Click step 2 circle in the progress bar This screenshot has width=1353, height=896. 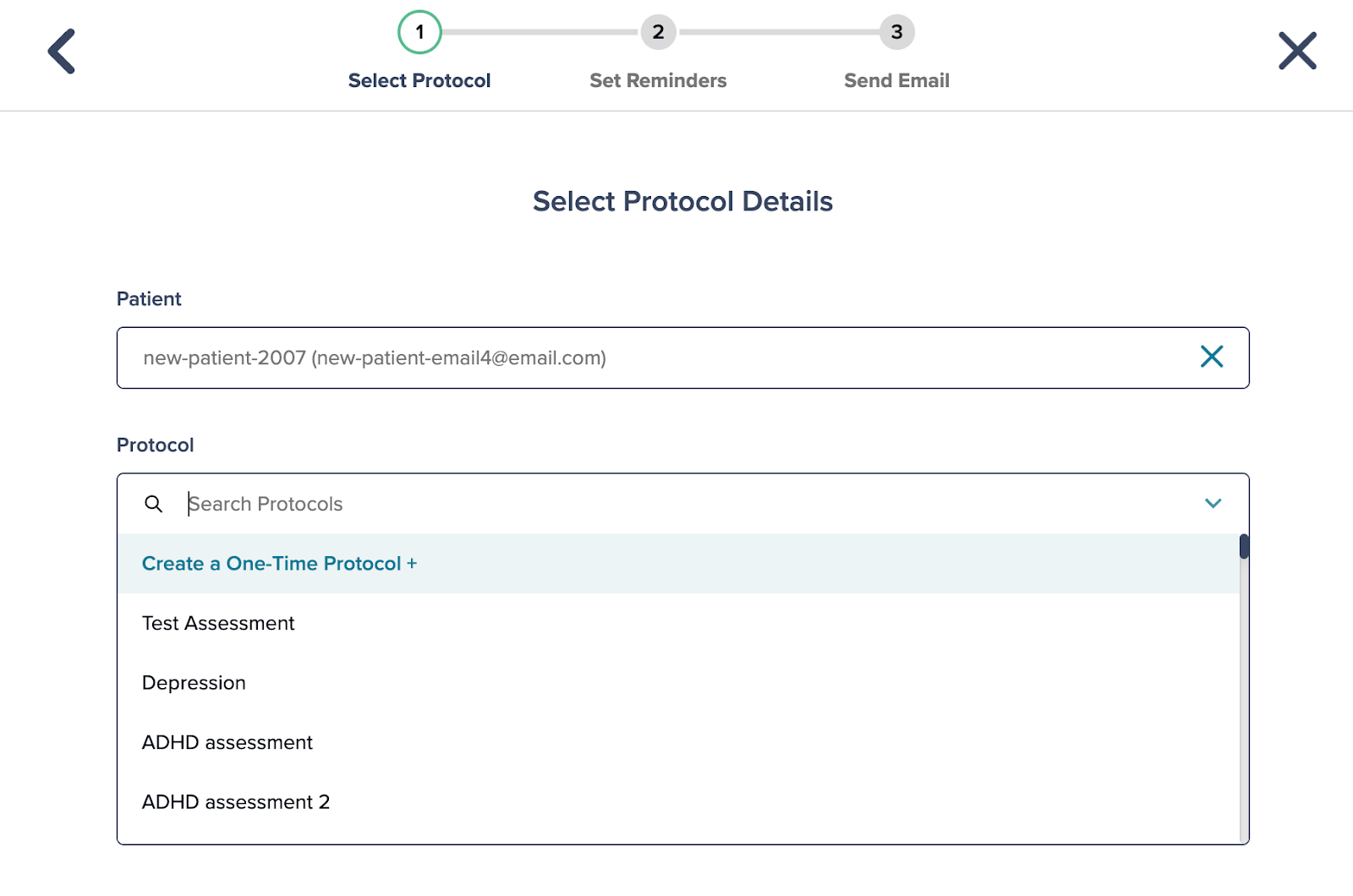coord(658,32)
